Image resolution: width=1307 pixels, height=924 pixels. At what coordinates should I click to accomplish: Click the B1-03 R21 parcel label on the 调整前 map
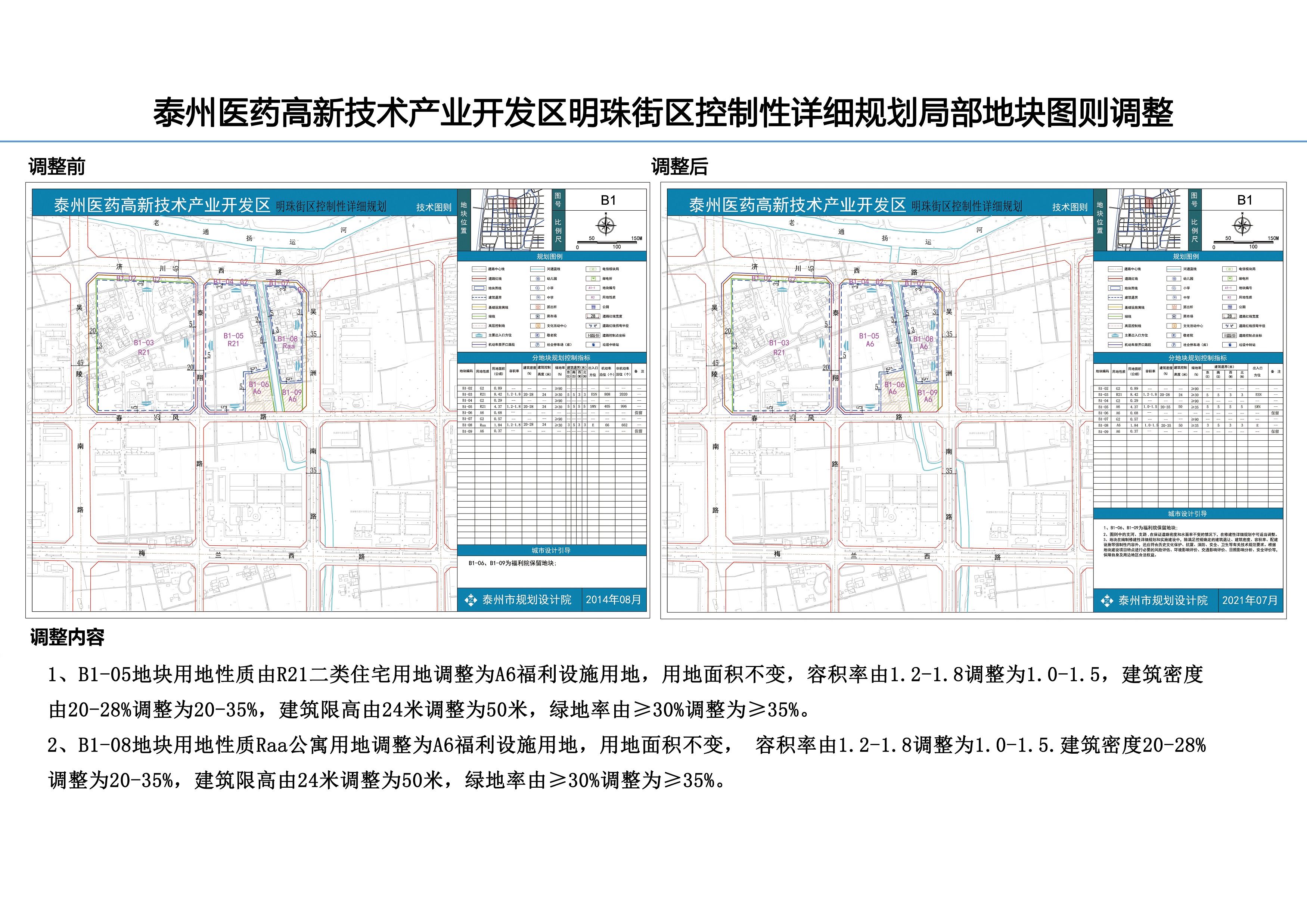144,347
